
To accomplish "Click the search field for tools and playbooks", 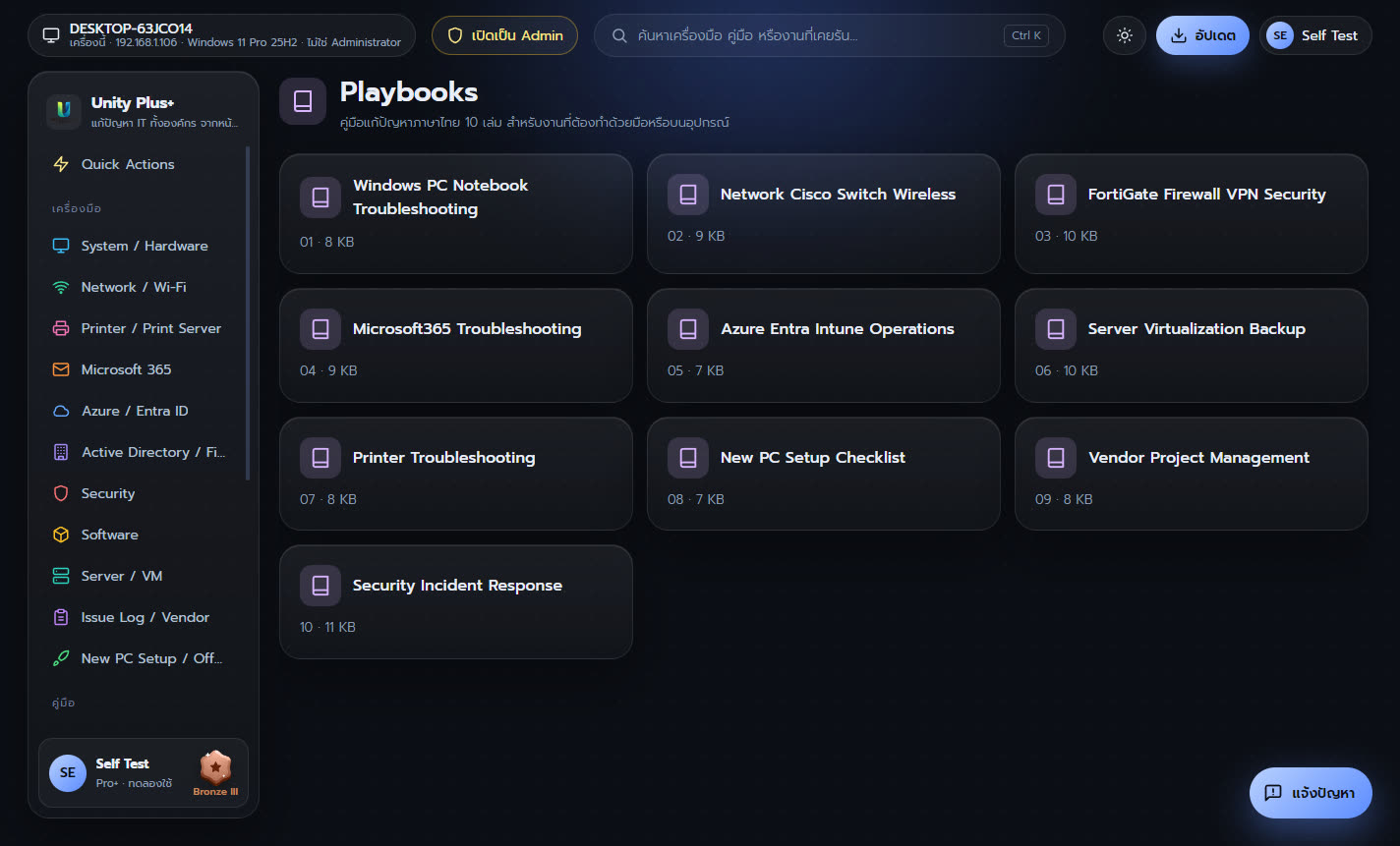I will point(830,35).
